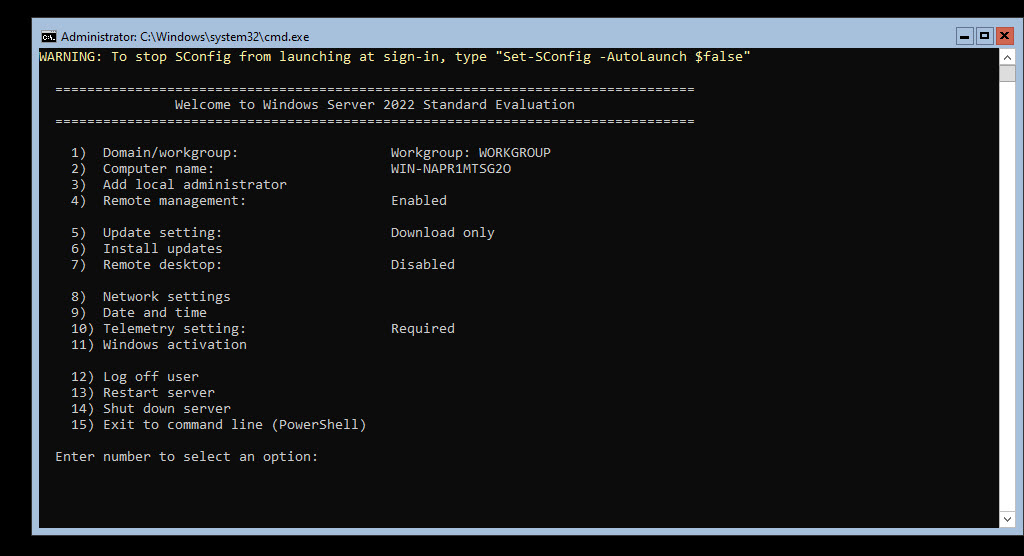Click the WARNING line about Set-SConfig AutoLaunch

(394, 57)
